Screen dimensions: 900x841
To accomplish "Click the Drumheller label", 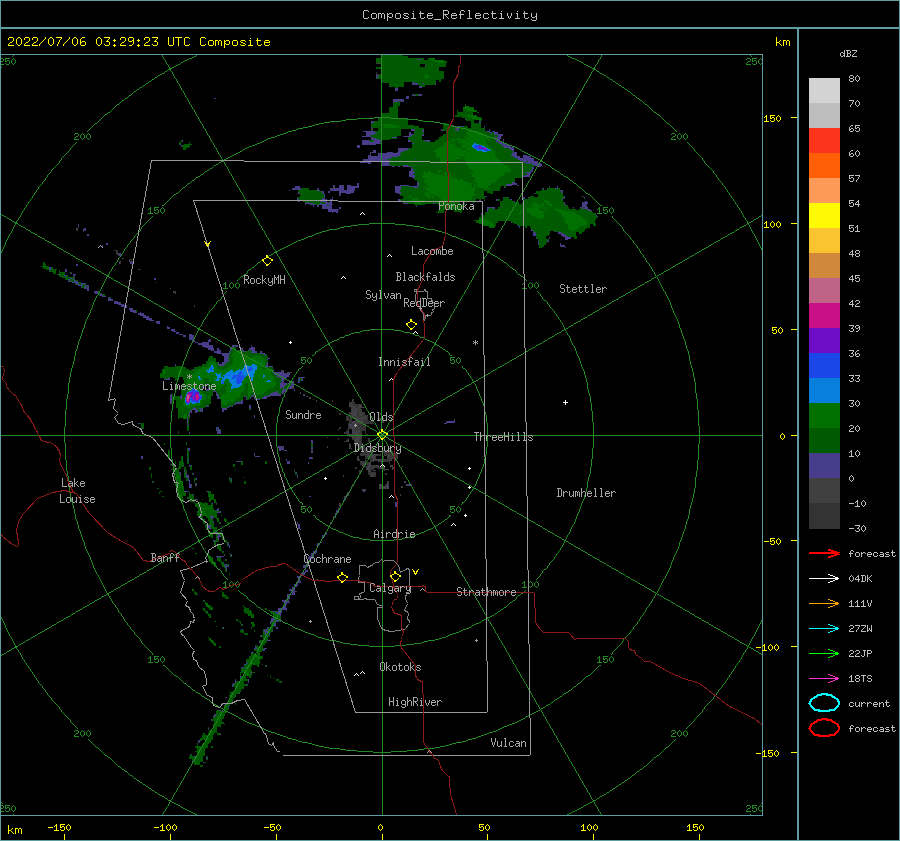I will 586,493.
